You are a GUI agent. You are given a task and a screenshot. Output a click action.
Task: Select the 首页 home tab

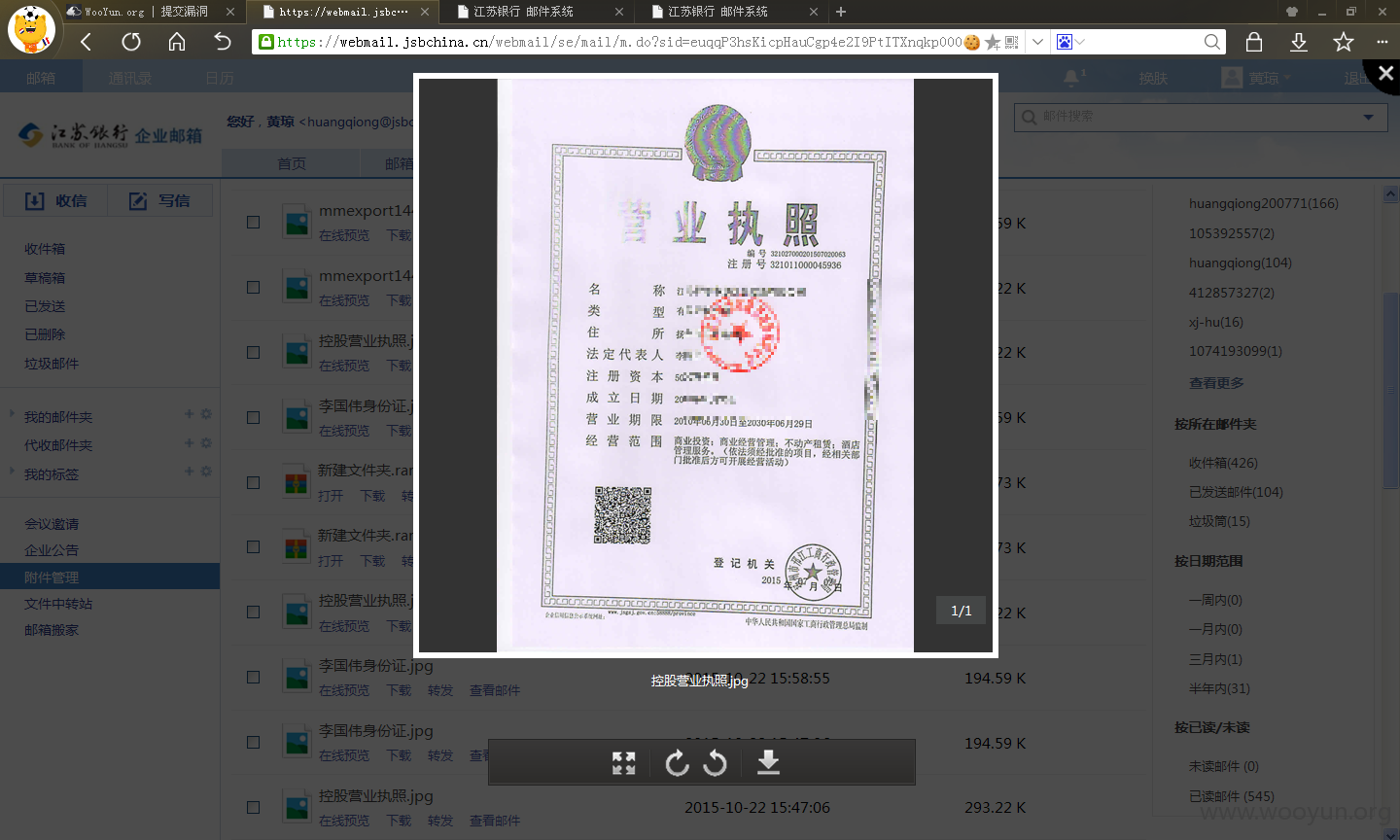tap(292, 163)
